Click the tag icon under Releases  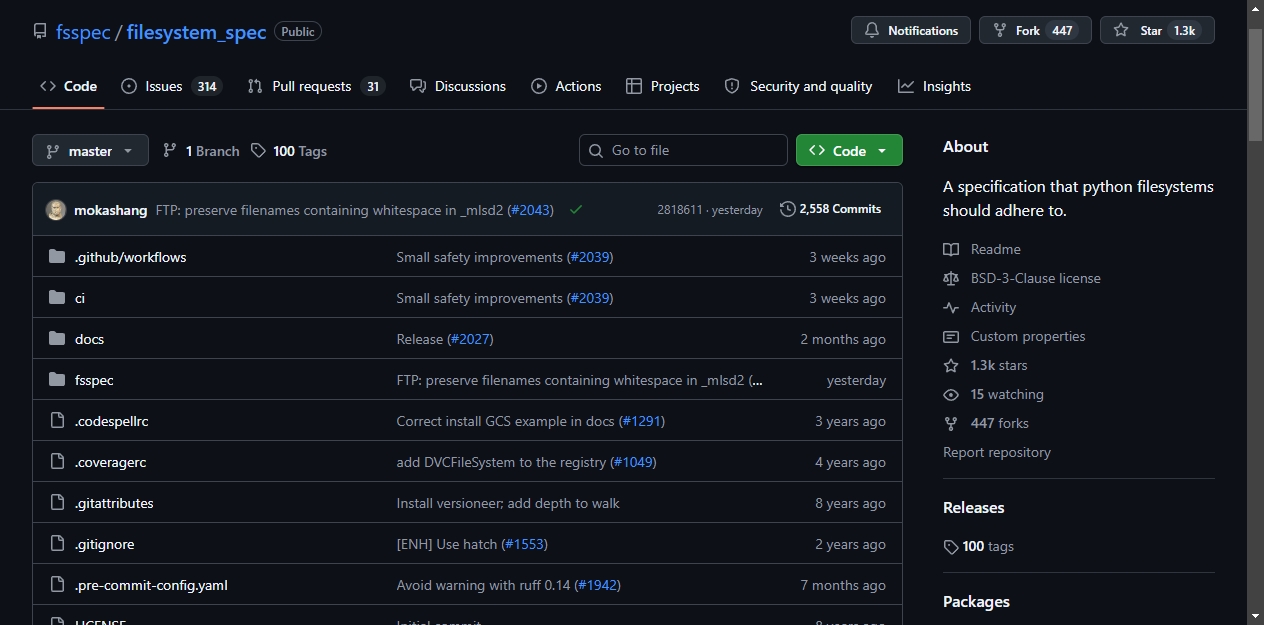click(x=951, y=547)
